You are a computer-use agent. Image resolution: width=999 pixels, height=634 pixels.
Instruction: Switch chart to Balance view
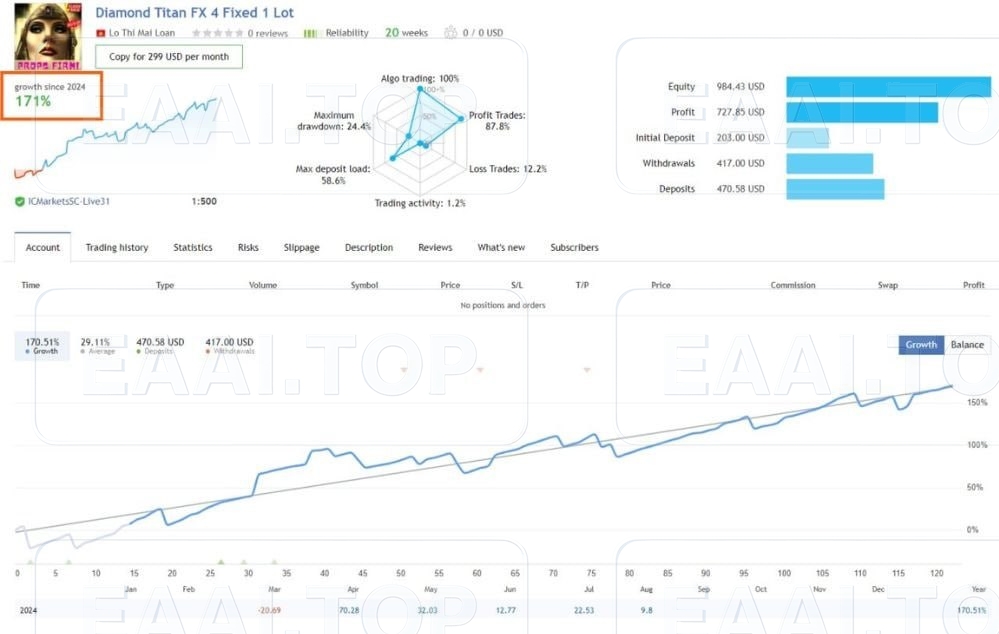pyautogui.click(x=967, y=345)
